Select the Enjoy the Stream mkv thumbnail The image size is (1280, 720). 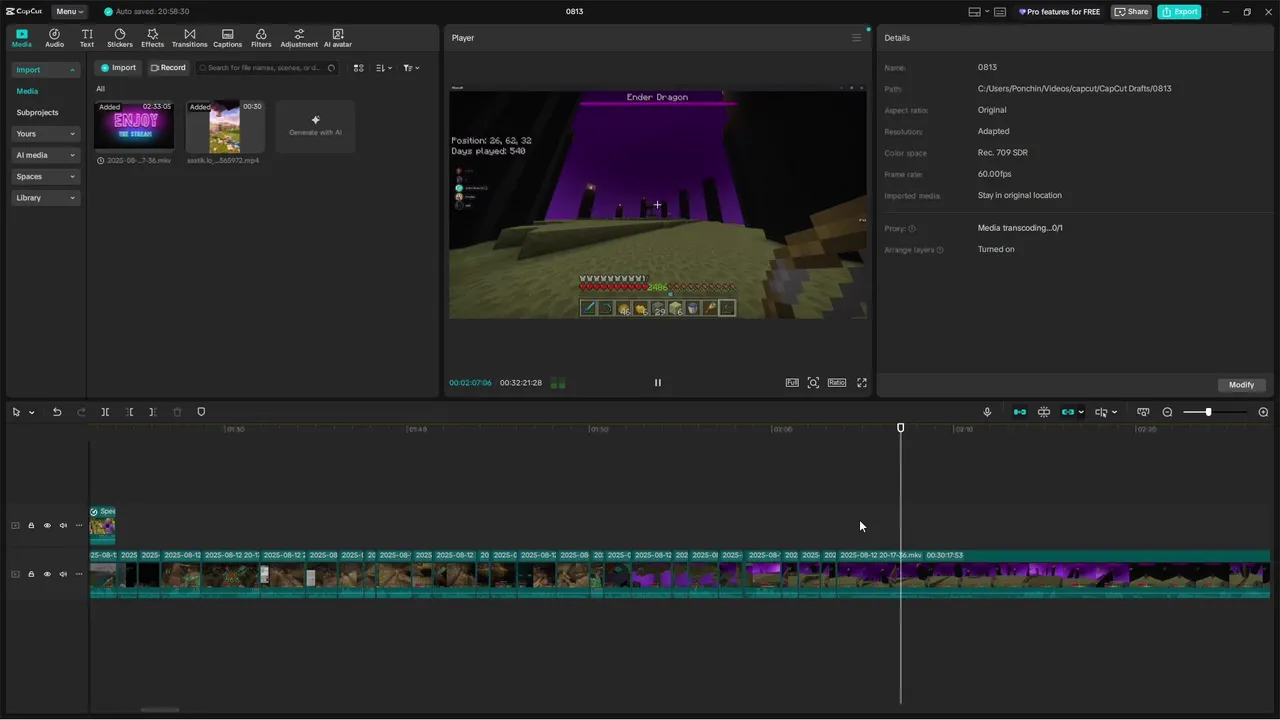pyautogui.click(x=134, y=126)
